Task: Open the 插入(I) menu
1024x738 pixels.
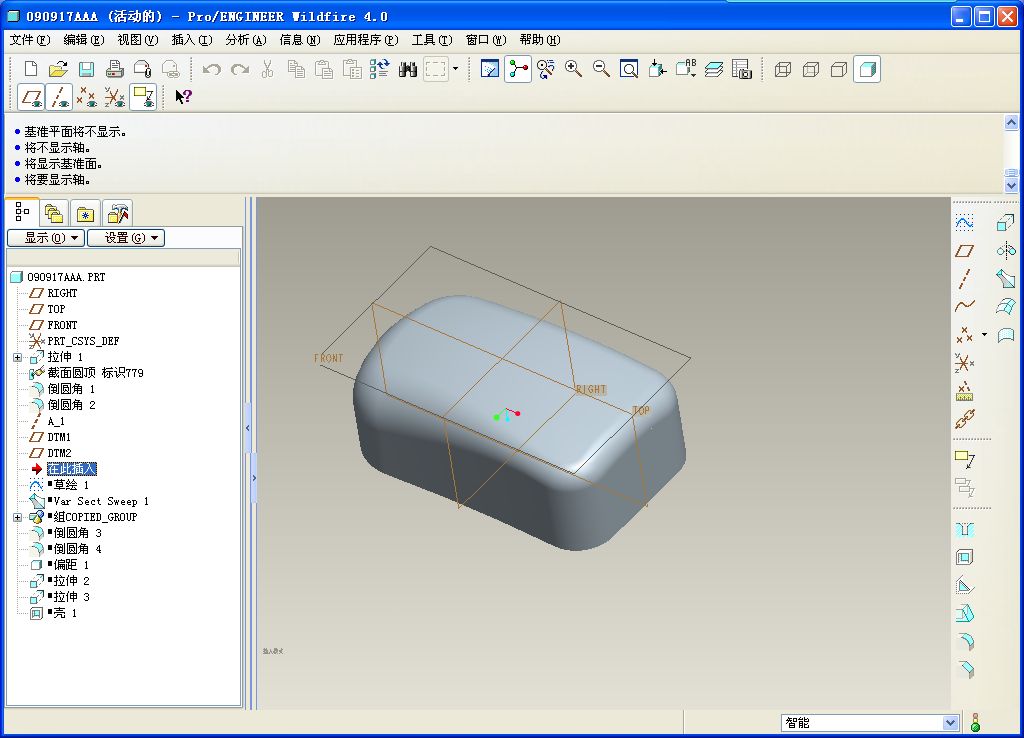Action: point(192,40)
